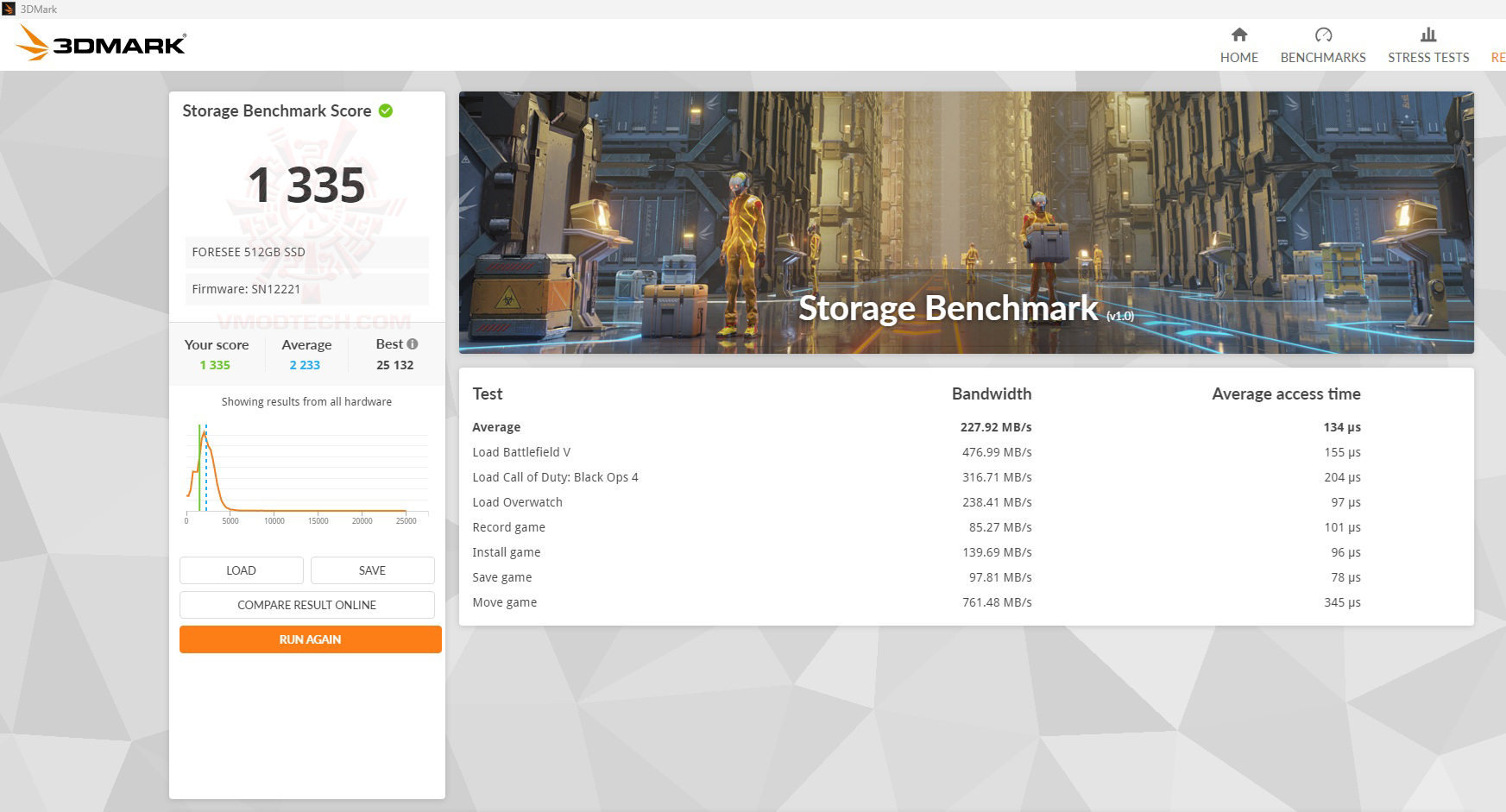The width and height of the screenshot is (1506, 812).
Task: Click the Load Overwatch test label
Action: point(517,502)
